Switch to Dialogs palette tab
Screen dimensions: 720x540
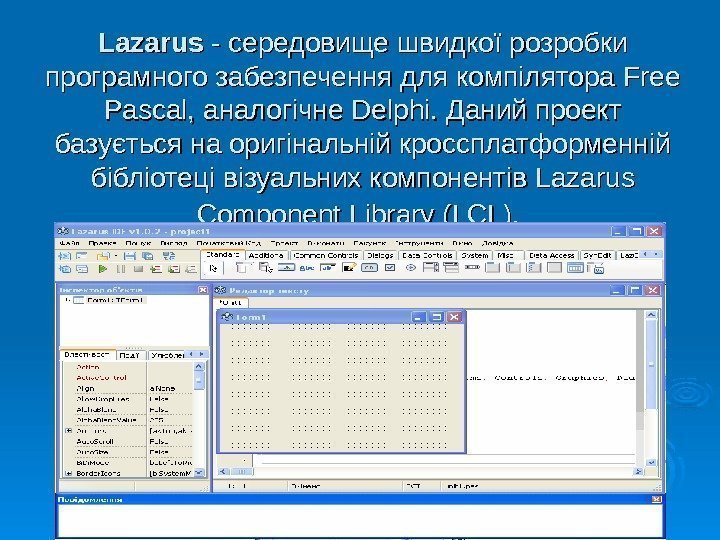coord(380,255)
